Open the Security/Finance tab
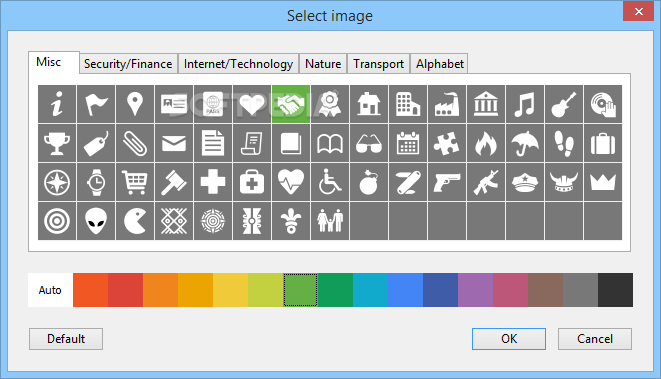Viewport: 661px width, 379px height. coord(128,64)
